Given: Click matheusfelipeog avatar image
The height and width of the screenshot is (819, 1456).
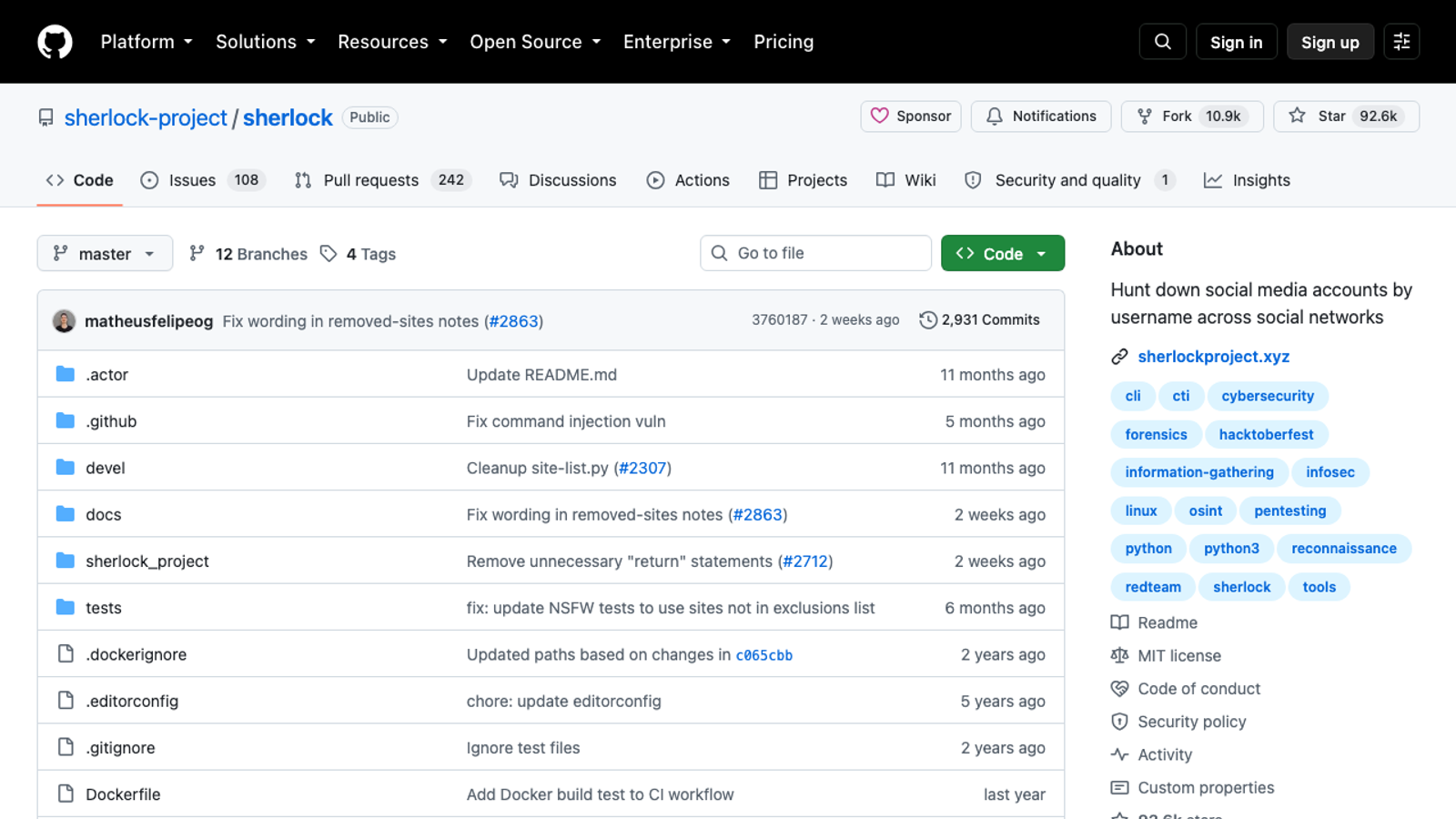Looking at the screenshot, I should tap(64, 321).
